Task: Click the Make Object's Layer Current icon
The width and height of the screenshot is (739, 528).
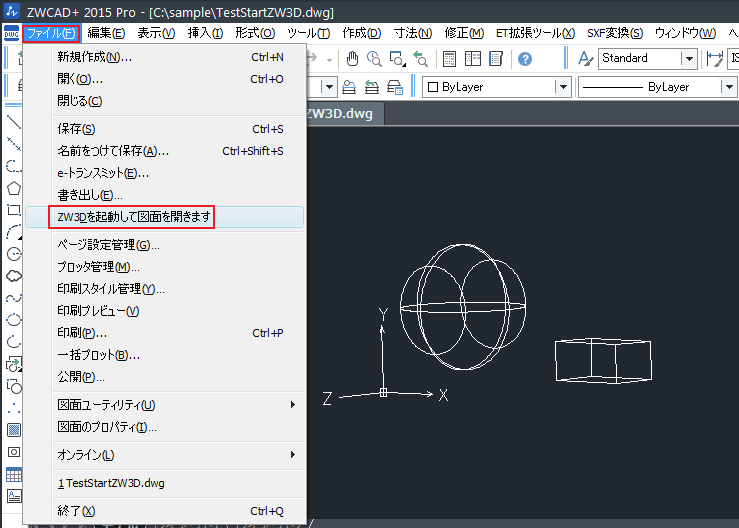Action: 349,87
